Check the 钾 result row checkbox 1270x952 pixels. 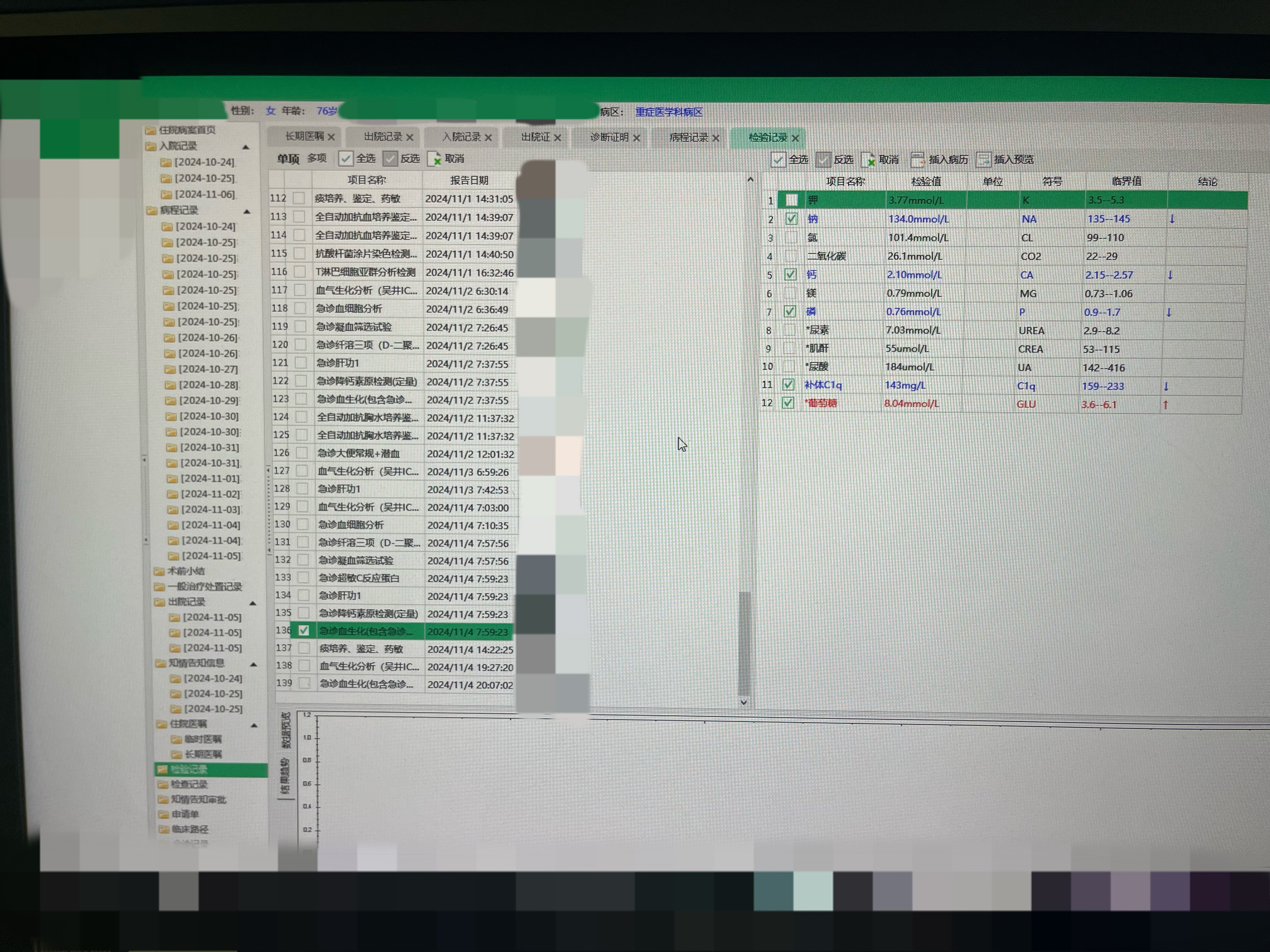point(791,200)
